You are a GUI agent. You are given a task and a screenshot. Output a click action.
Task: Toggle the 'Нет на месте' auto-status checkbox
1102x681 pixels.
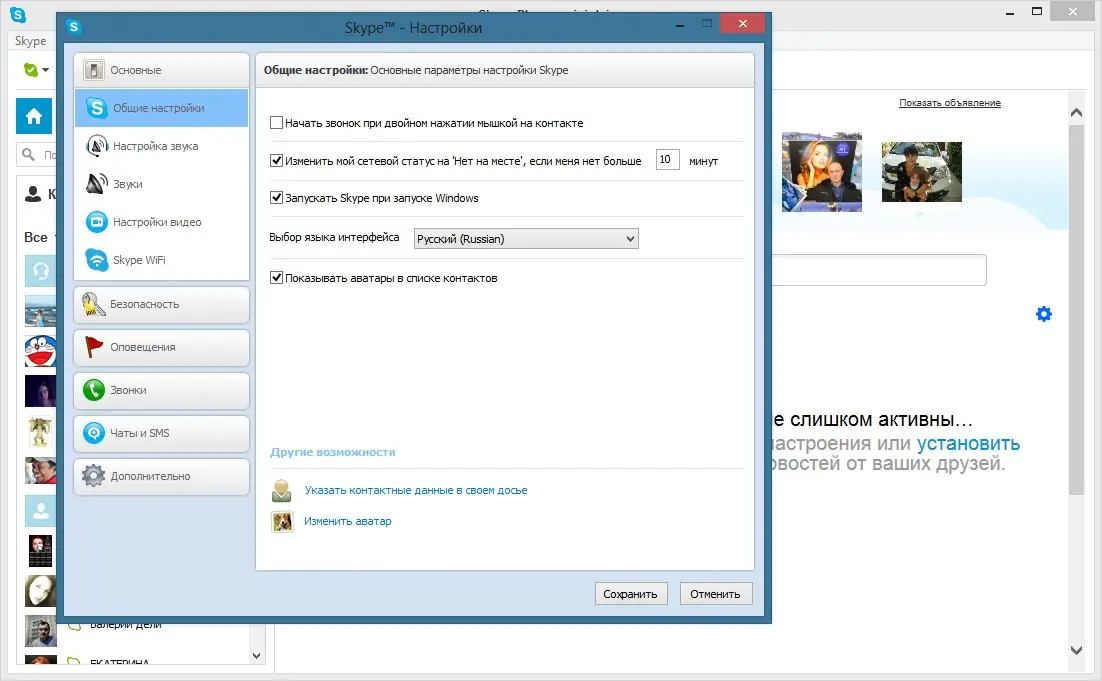pos(276,160)
